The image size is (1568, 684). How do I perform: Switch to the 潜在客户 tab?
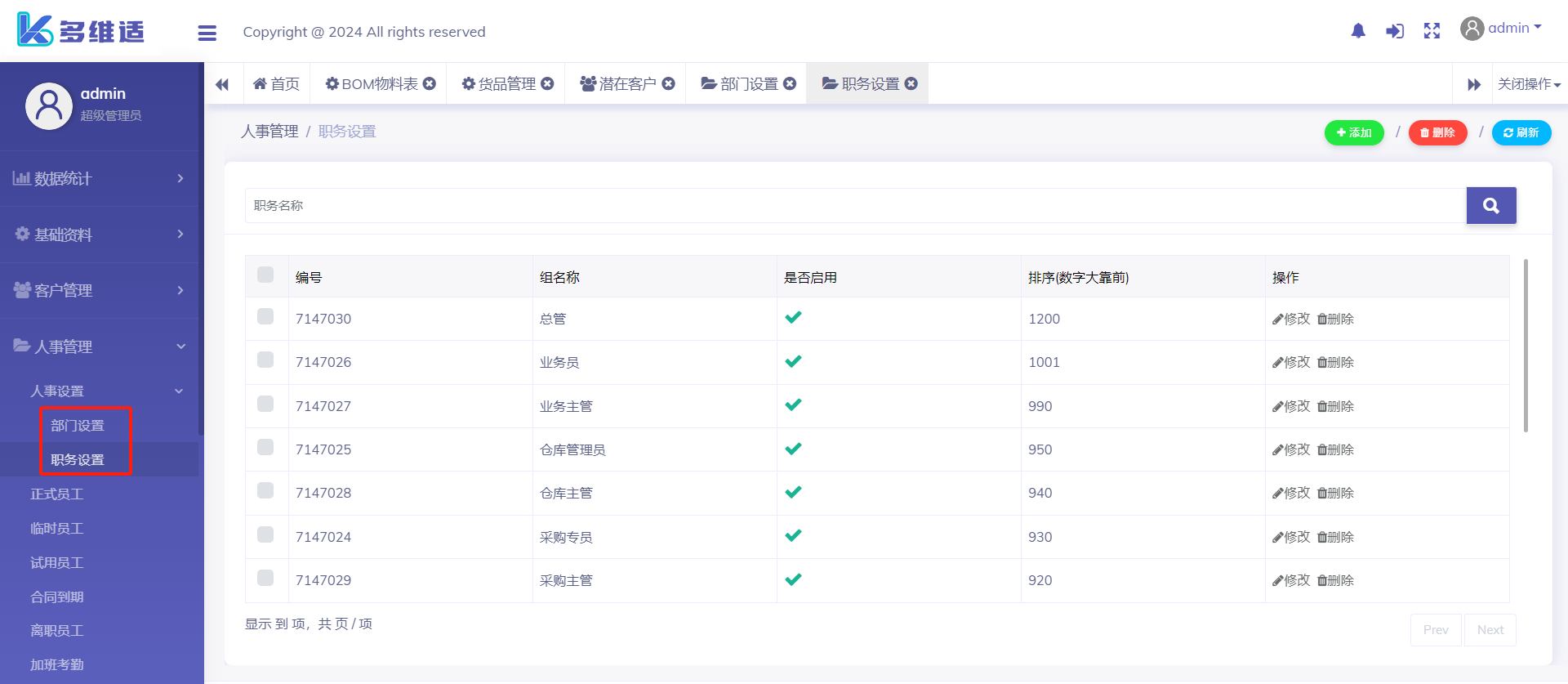click(x=619, y=83)
